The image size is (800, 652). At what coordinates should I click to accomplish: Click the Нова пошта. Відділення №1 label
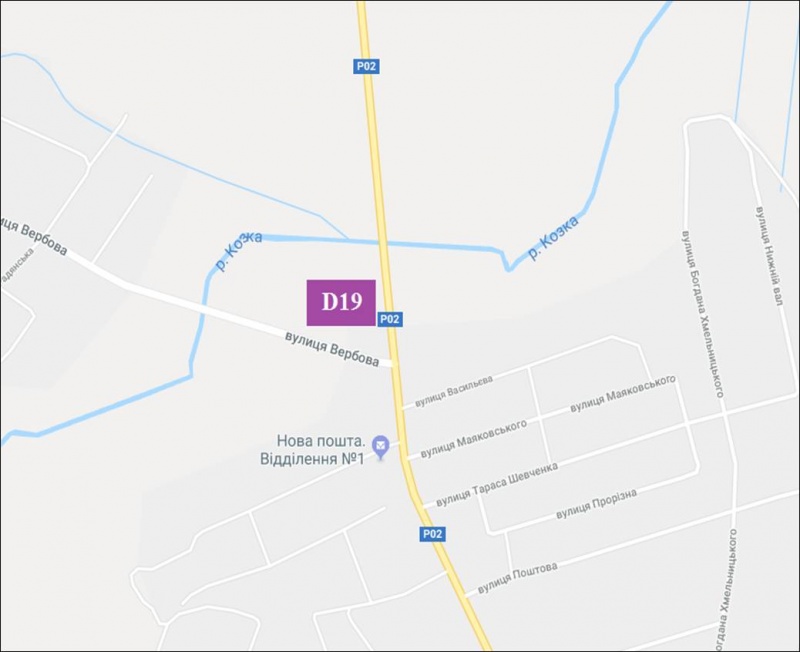[x=313, y=449]
